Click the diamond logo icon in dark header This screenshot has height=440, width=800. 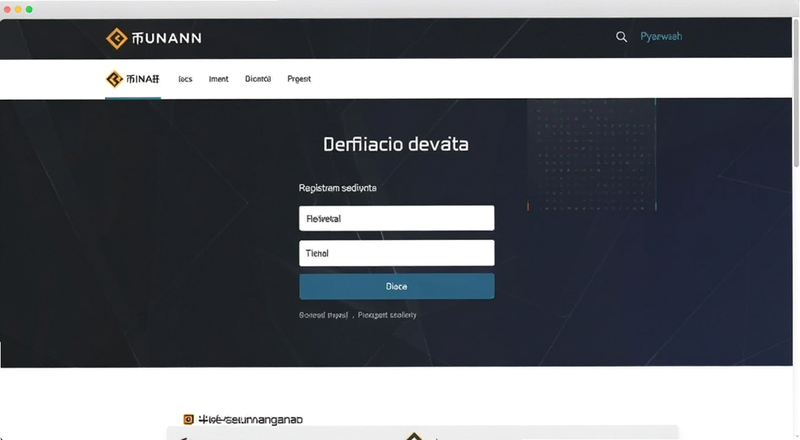(116, 38)
